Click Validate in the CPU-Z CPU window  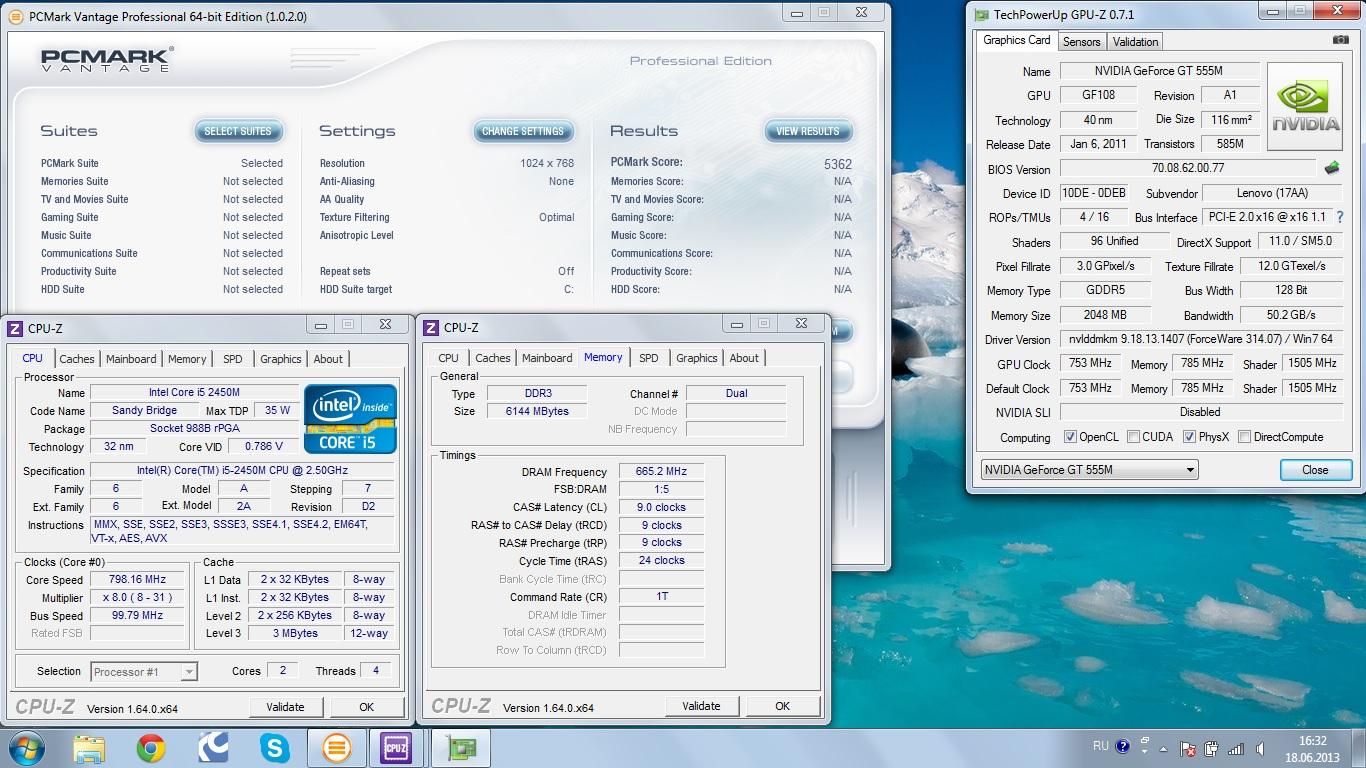(x=285, y=707)
